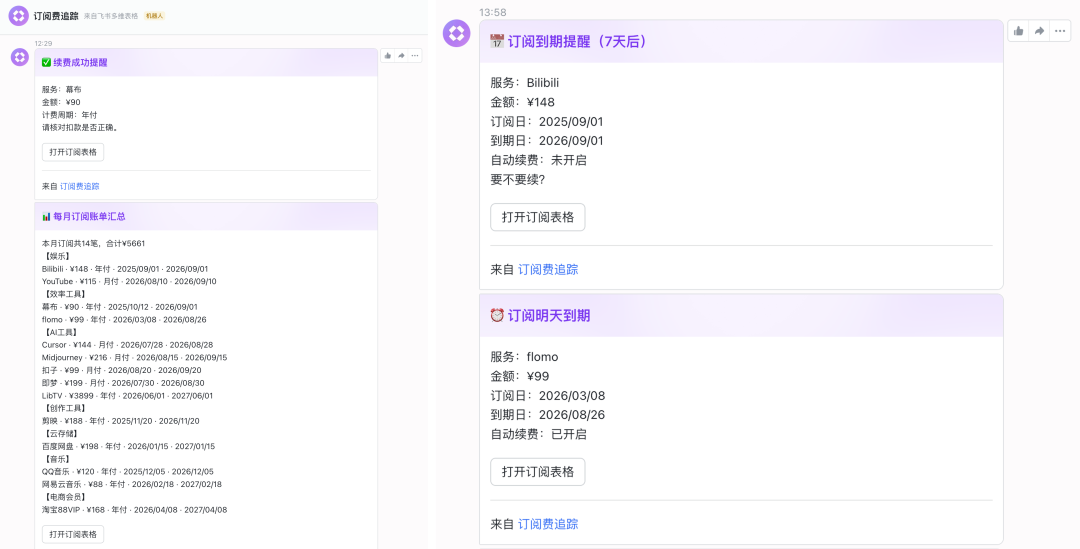Click the 12:29 timestamp
This screenshot has width=1080, height=549.
(43, 43)
